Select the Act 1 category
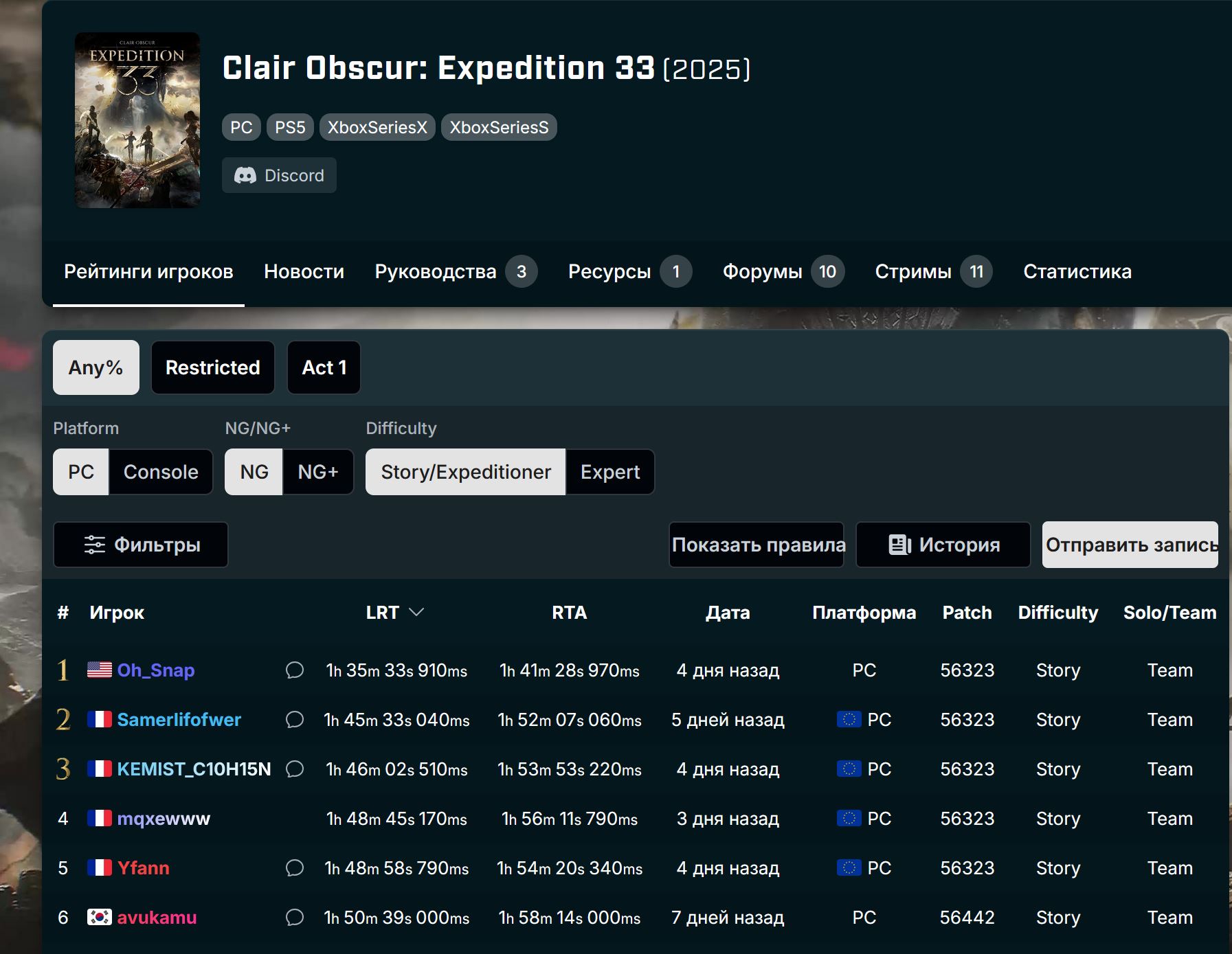 coord(324,367)
